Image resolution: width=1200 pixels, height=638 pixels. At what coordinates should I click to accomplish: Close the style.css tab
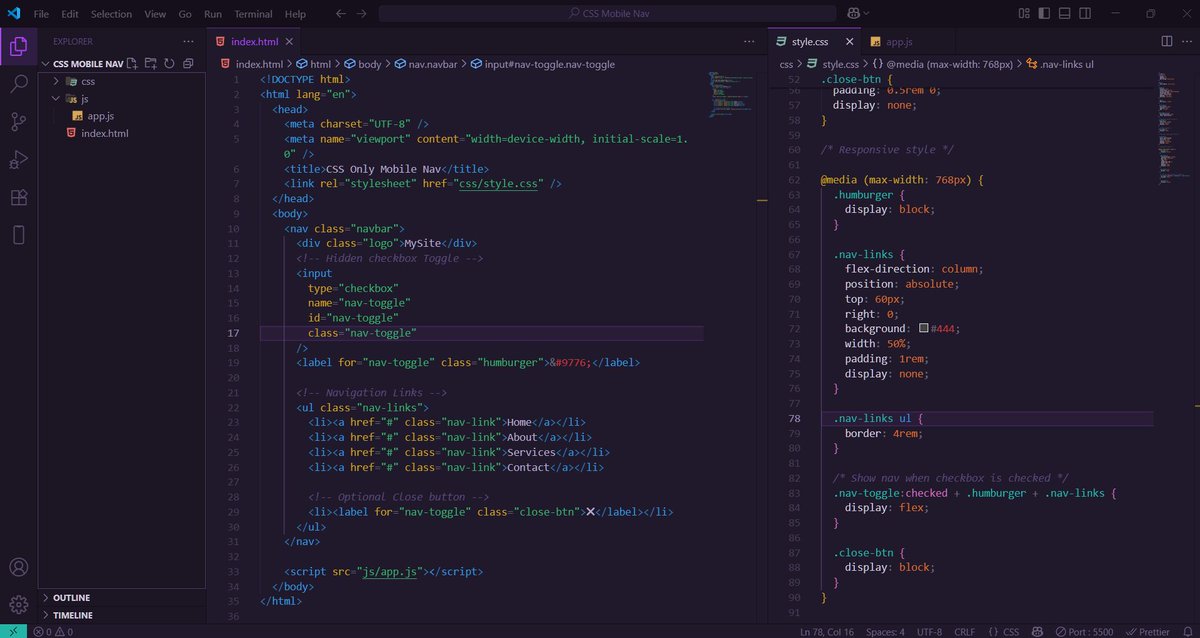[x=849, y=42]
